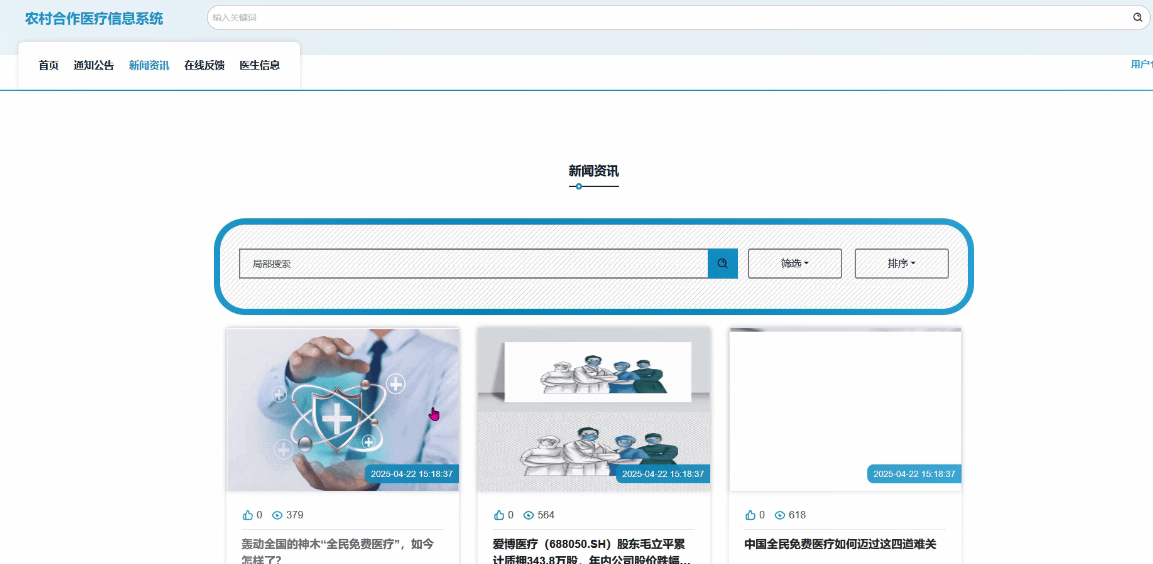Click the views eye icon beside 564

coord(529,515)
